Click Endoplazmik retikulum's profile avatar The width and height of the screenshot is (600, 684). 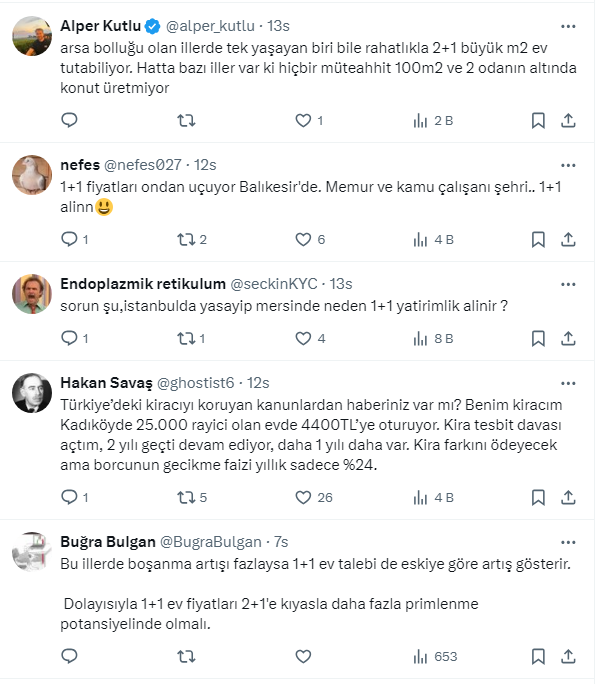[x=32, y=294]
